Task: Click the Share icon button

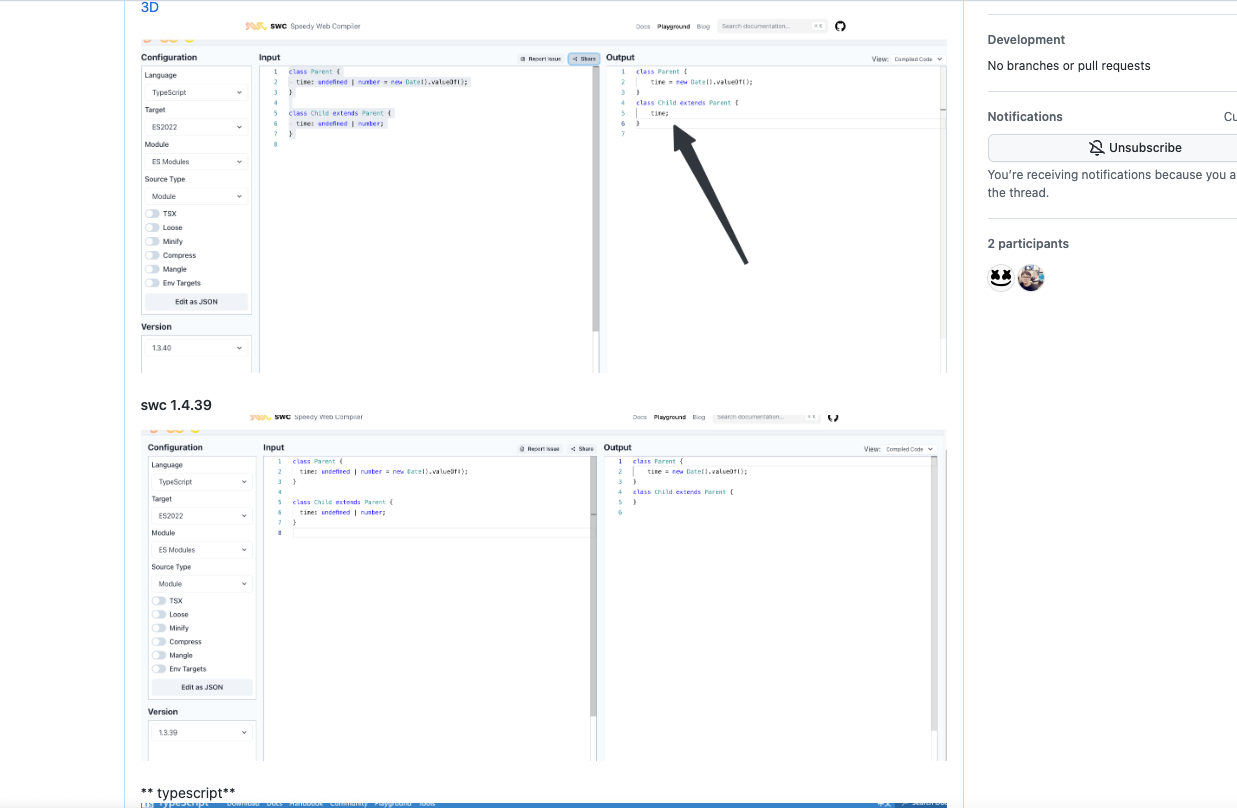Action: pos(575,58)
